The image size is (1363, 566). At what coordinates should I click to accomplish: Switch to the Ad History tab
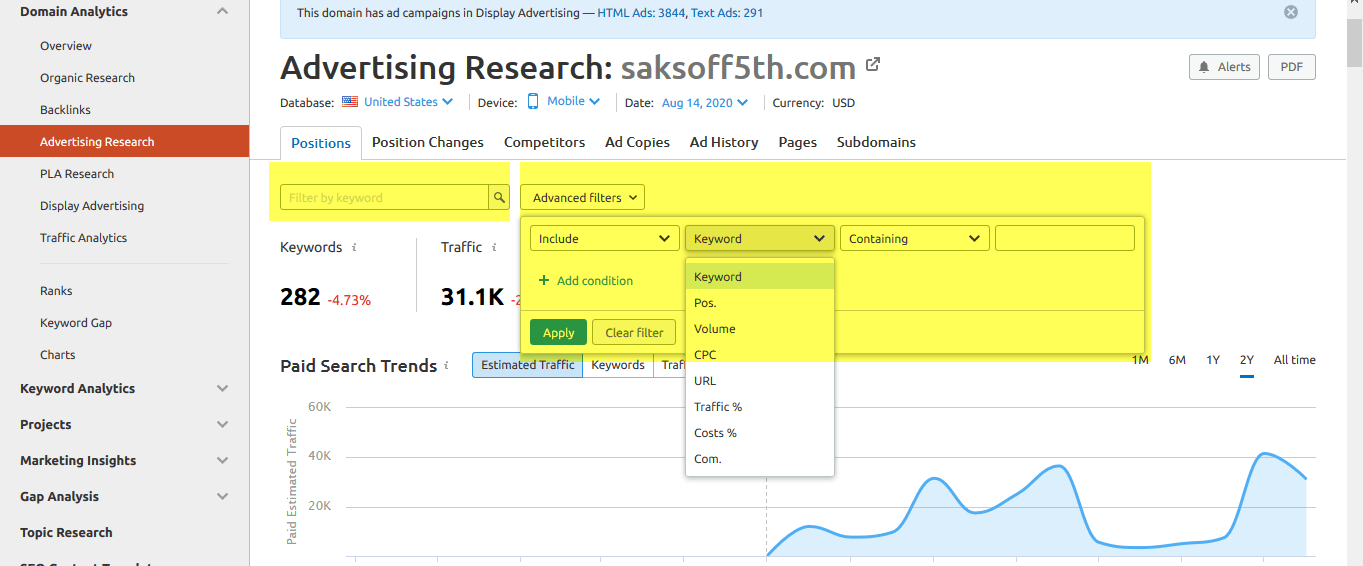click(x=724, y=142)
